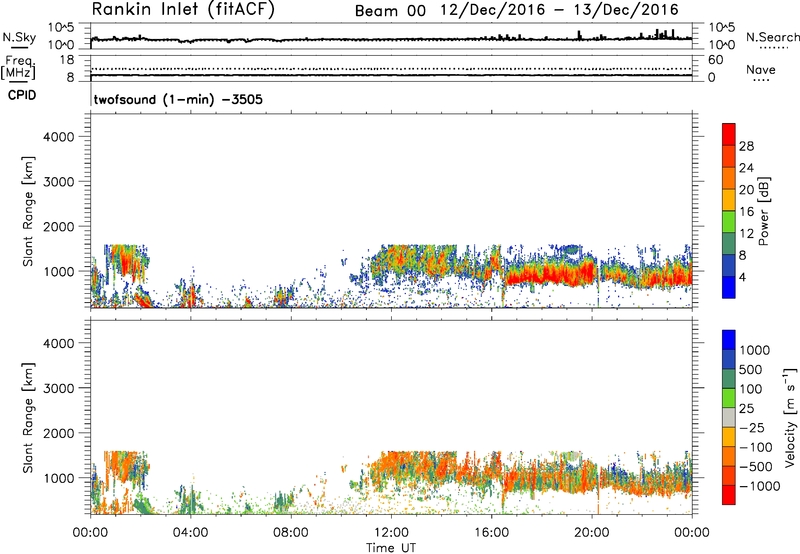Click the 16:00 time tick label
Image resolution: width=800 pixels, height=554 pixels.
(491, 533)
